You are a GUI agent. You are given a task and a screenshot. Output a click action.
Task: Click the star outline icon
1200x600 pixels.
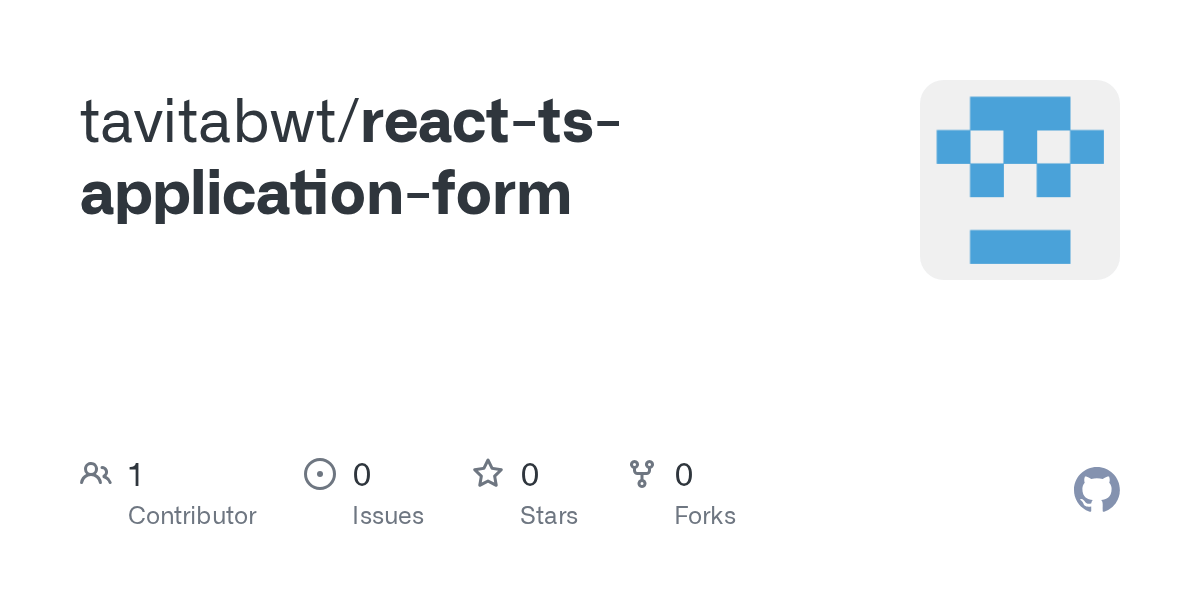(488, 474)
